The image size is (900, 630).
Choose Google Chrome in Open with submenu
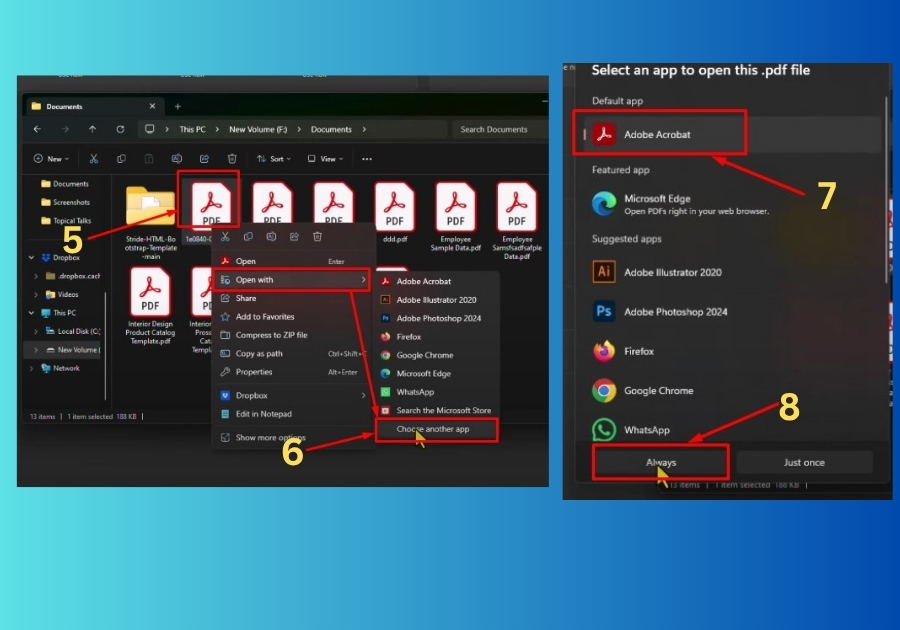tap(438, 355)
